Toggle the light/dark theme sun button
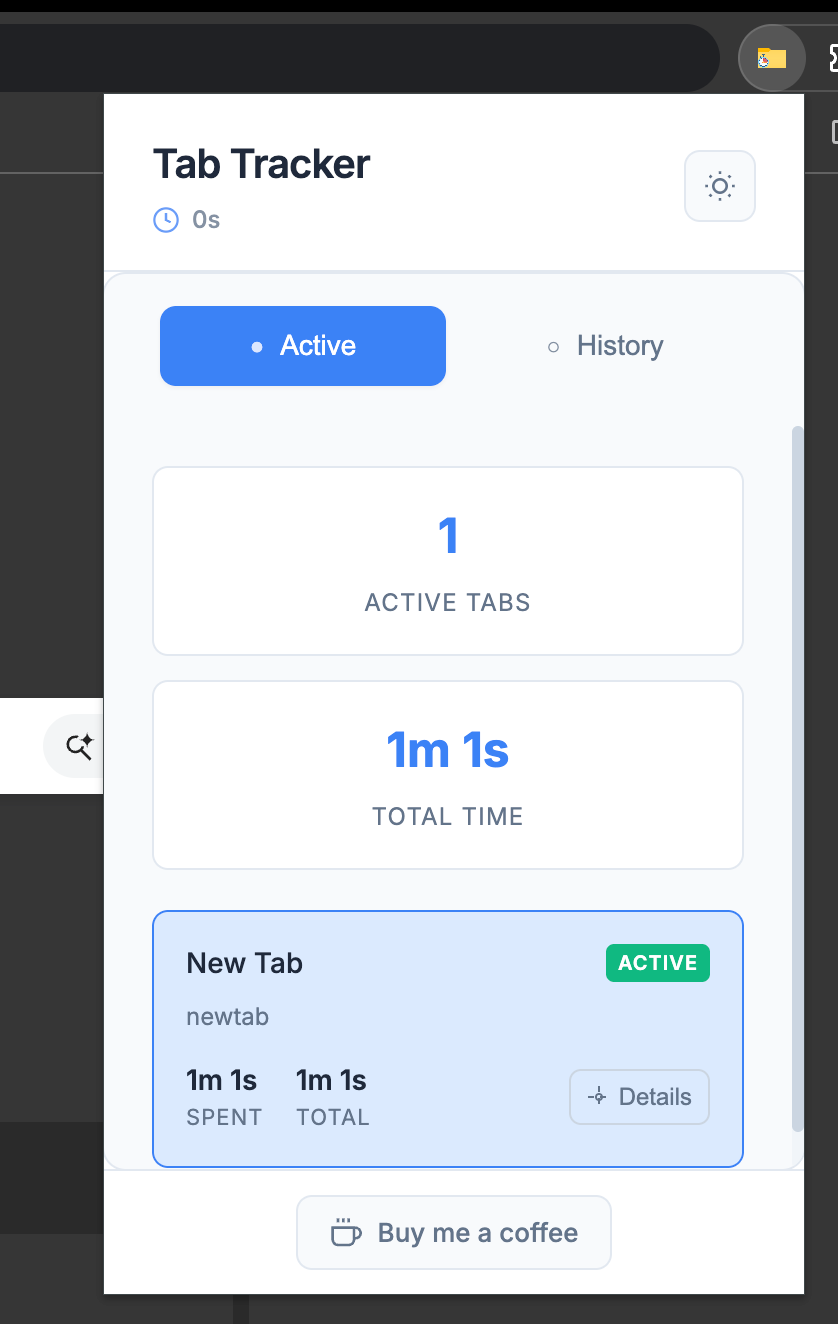This screenshot has height=1324, width=838. point(719,186)
